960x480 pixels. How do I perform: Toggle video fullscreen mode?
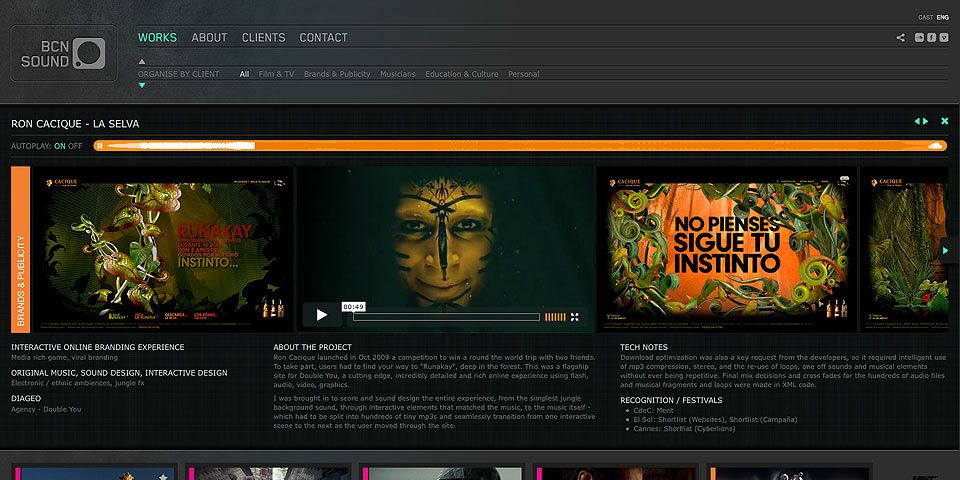click(x=574, y=317)
